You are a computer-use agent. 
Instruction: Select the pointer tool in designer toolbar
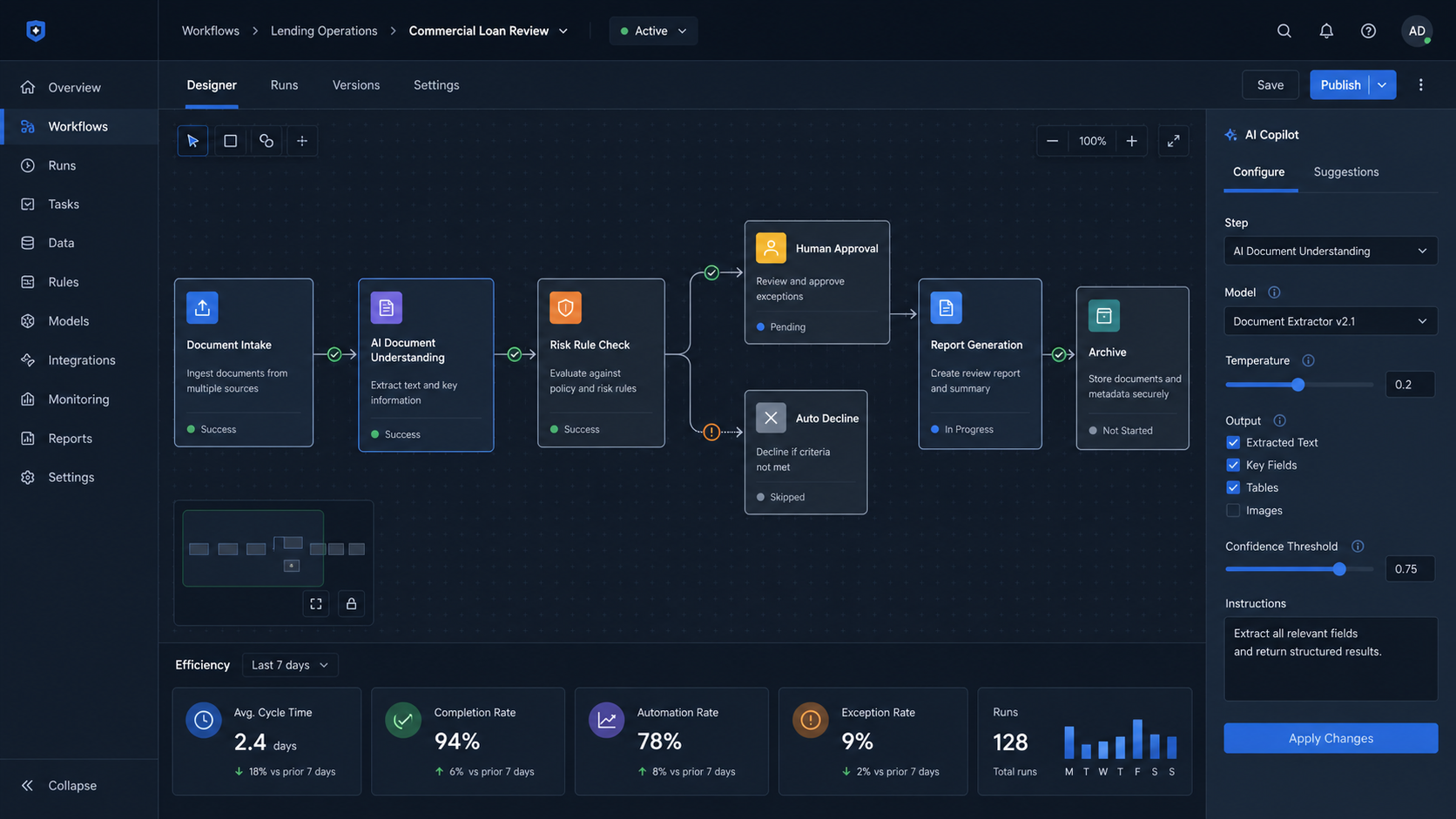point(192,141)
